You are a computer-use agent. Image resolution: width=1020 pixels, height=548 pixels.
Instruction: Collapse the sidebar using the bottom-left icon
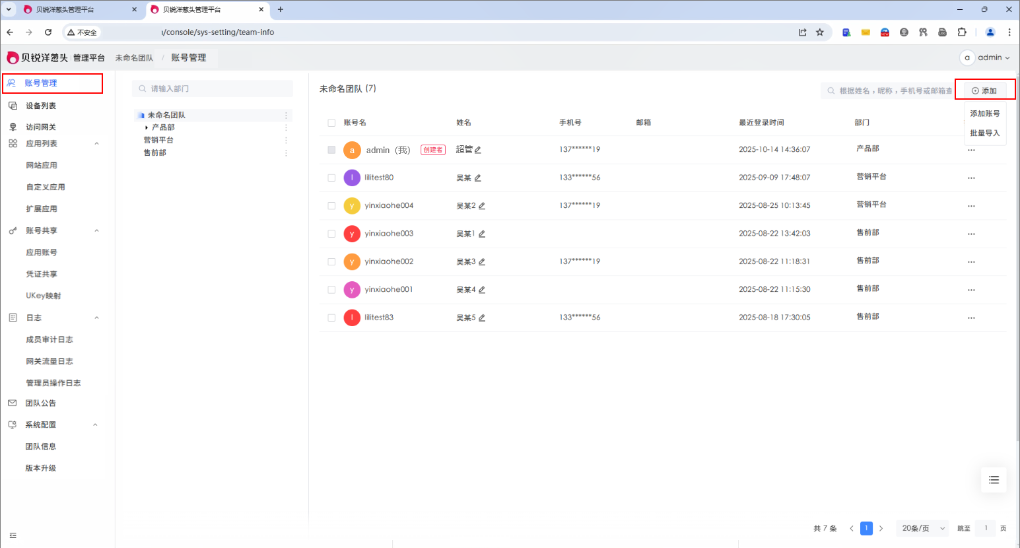13,536
